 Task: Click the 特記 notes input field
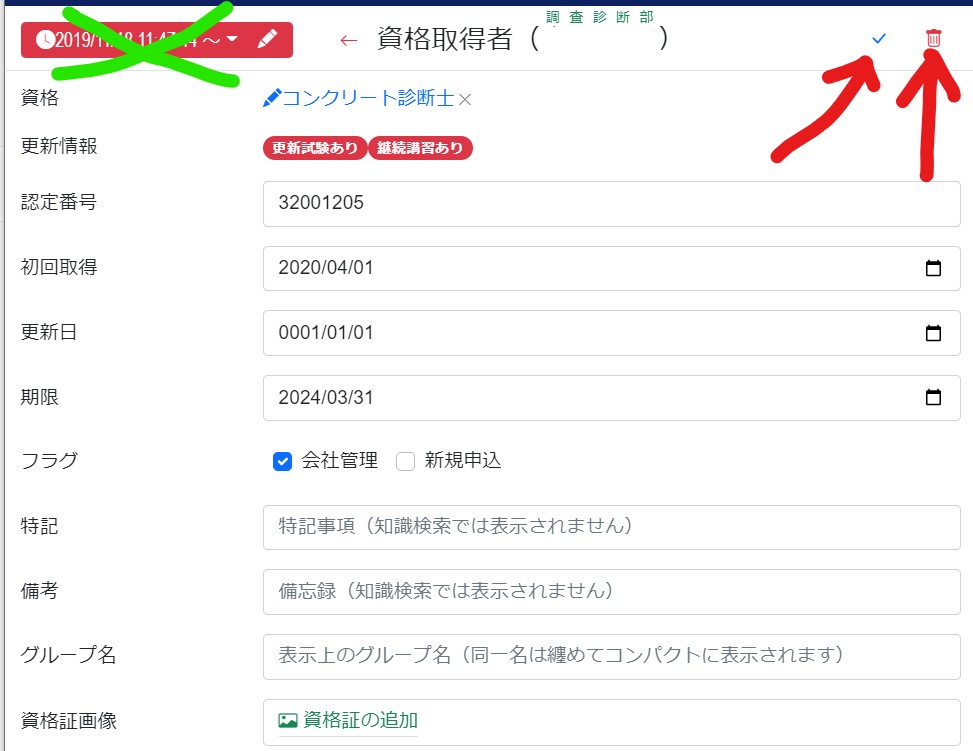click(612, 527)
